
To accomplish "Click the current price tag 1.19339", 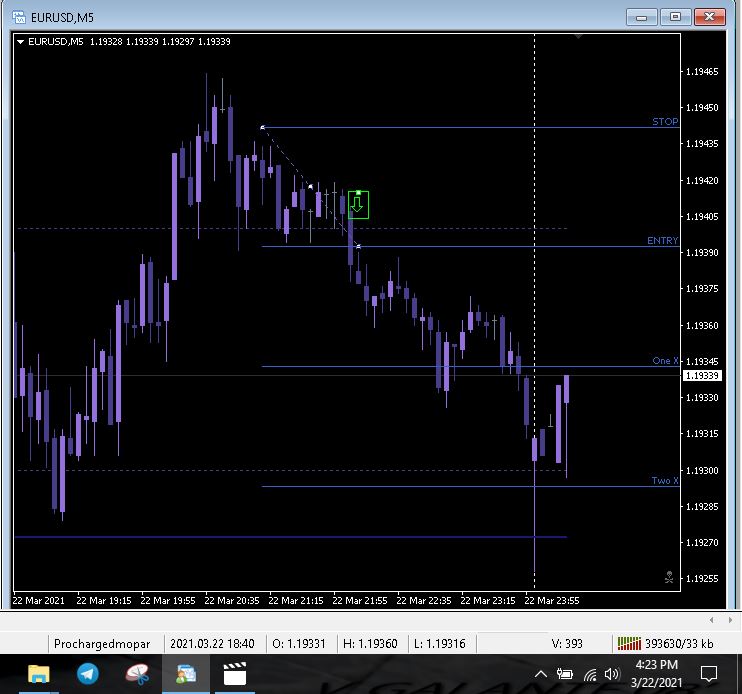I will (x=702, y=376).
